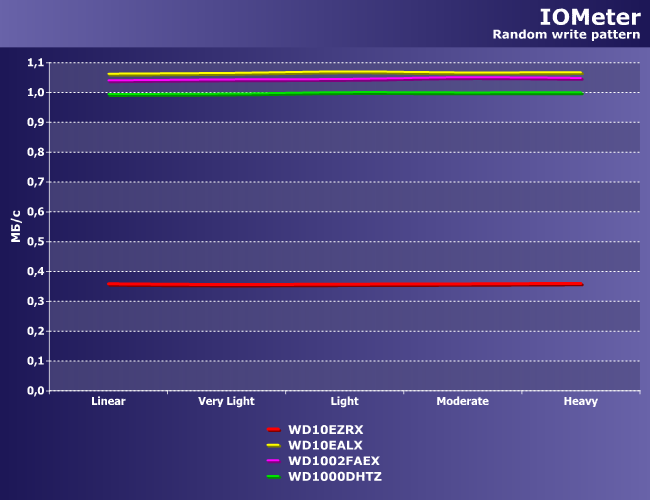This screenshot has width=650, height=500.
Task: Click the 'Heavy' x-axis label
Action: click(x=581, y=402)
